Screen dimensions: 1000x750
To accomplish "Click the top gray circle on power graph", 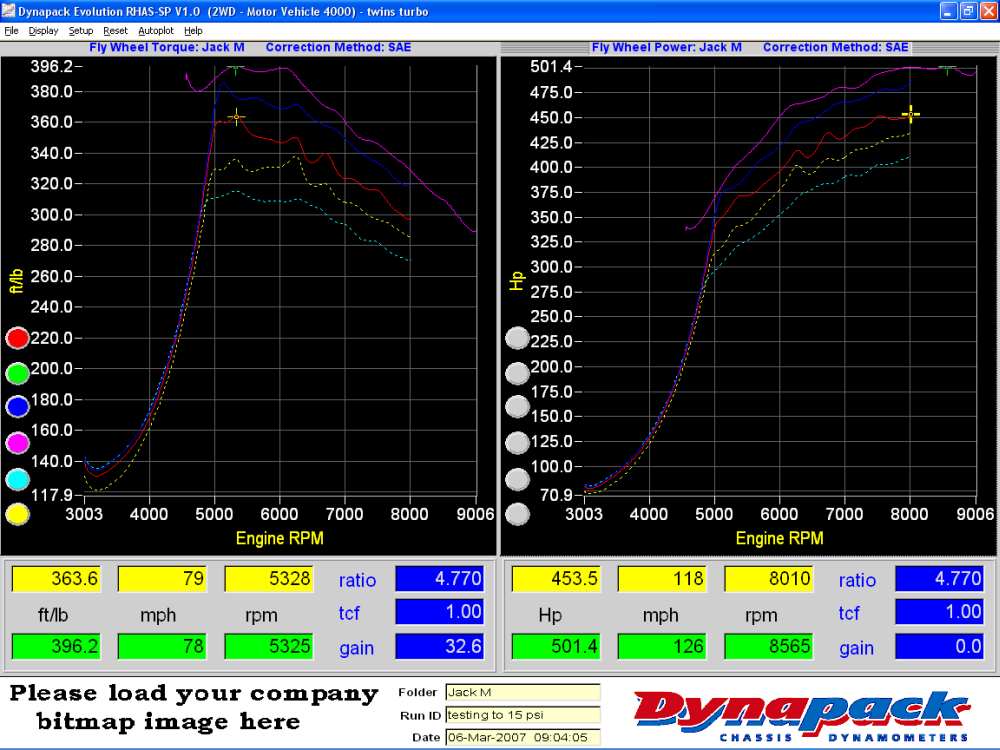I will click(517, 338).
